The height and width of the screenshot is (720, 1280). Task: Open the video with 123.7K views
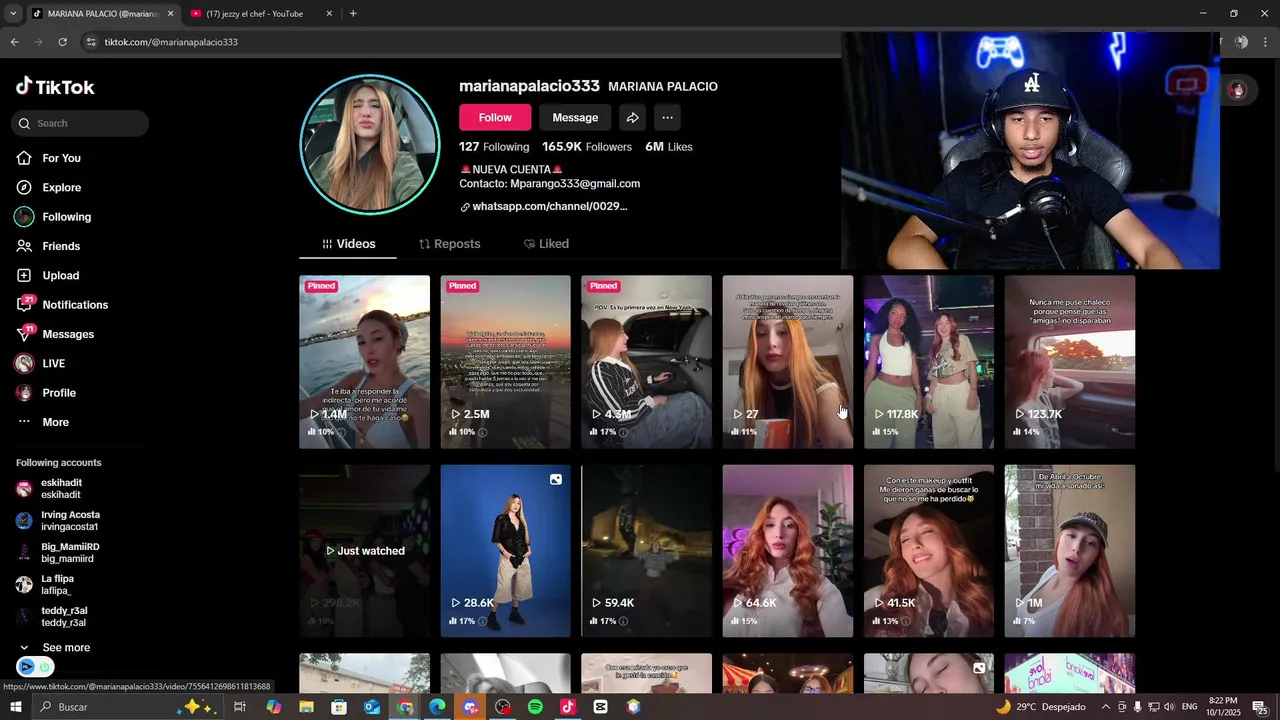(1069, 362)
